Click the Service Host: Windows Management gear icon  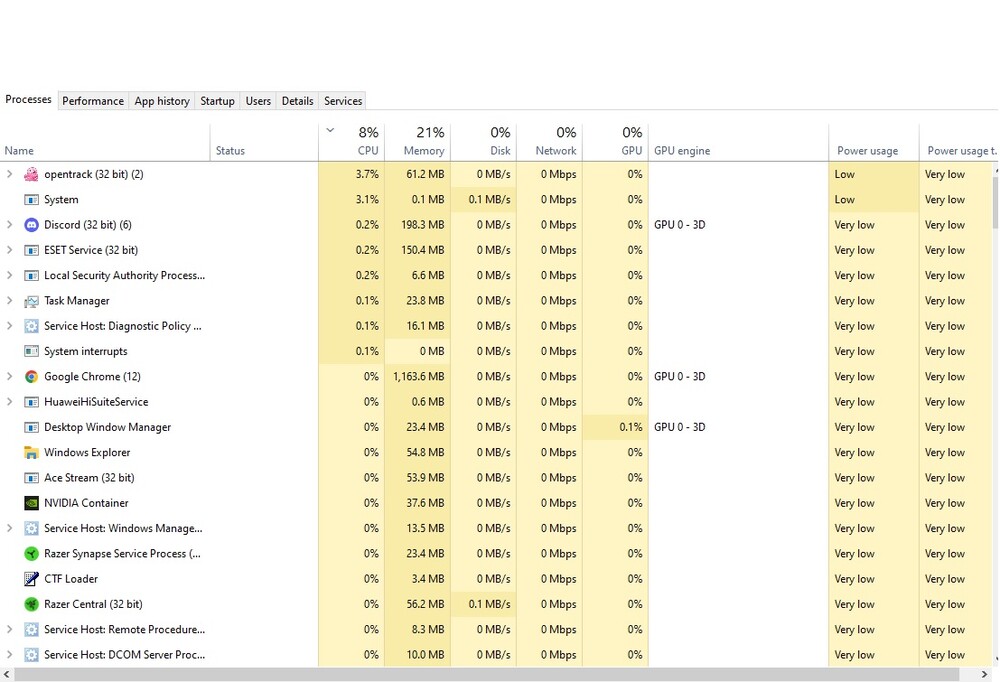click(x=31, y=528)
